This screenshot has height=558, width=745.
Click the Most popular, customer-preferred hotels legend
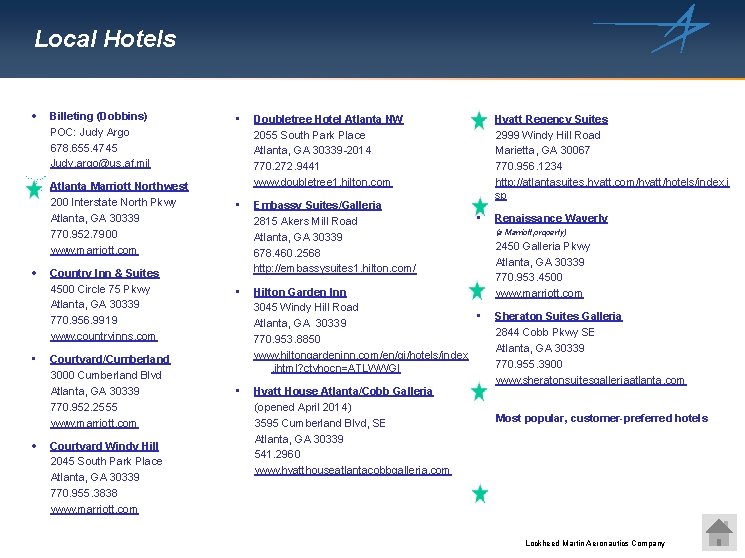602,419
